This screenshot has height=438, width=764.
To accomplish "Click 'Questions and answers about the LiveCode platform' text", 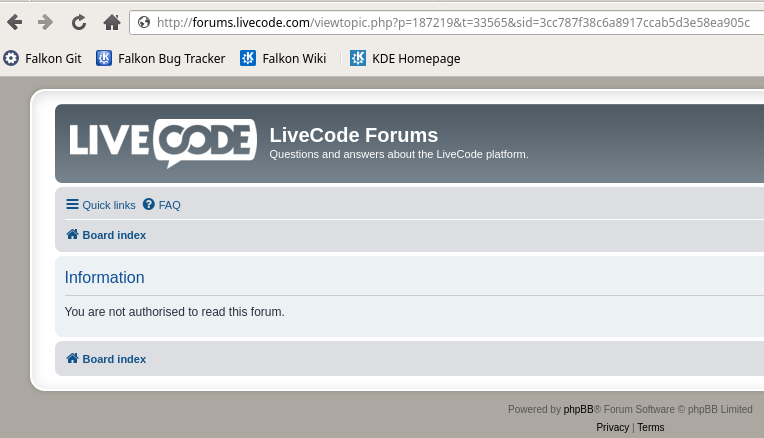I will [x=399, y=154].
